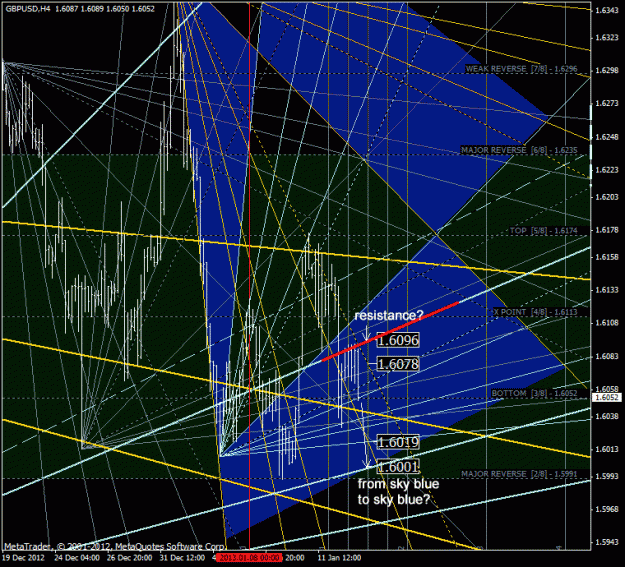The image size is (625, 567).
Task: Click the TOP [5/8] - 1.6174 label
Action: (x=544, y=230)
